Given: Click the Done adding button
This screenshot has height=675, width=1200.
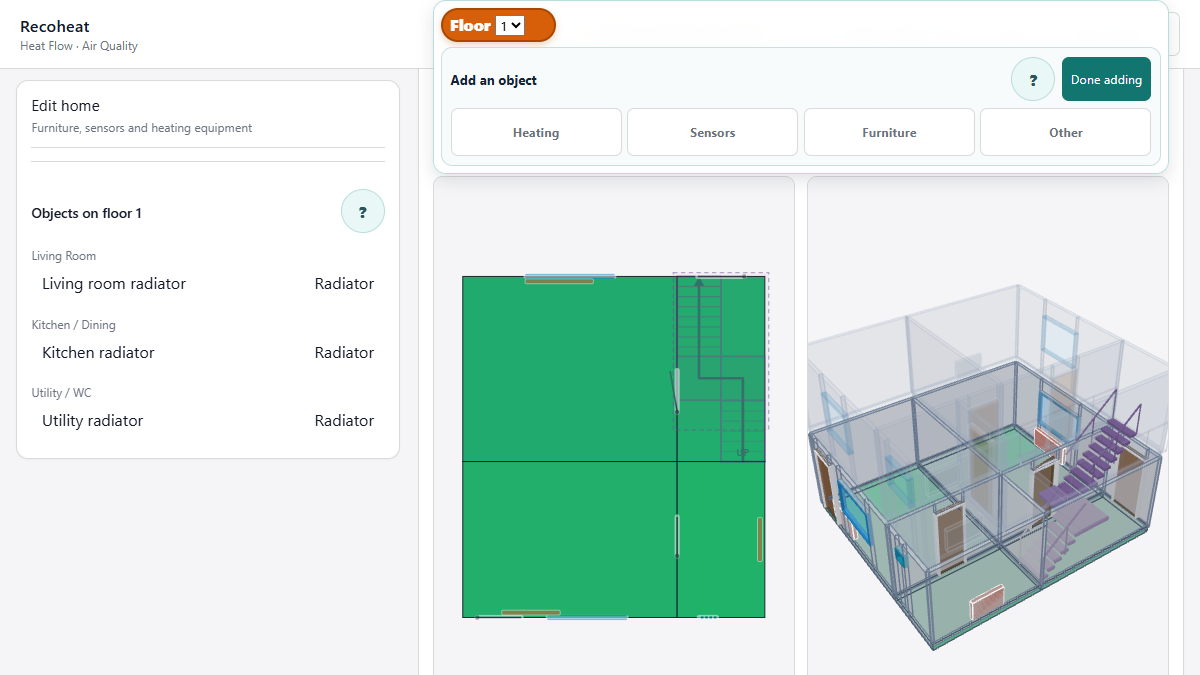Looking at the screenshot, I should 1106,80.
